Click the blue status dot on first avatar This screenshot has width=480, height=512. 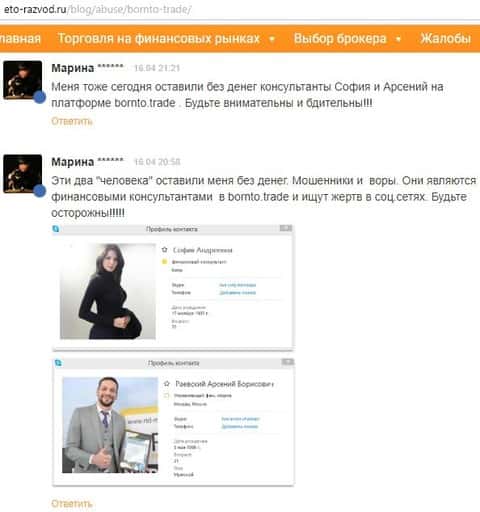40,97
